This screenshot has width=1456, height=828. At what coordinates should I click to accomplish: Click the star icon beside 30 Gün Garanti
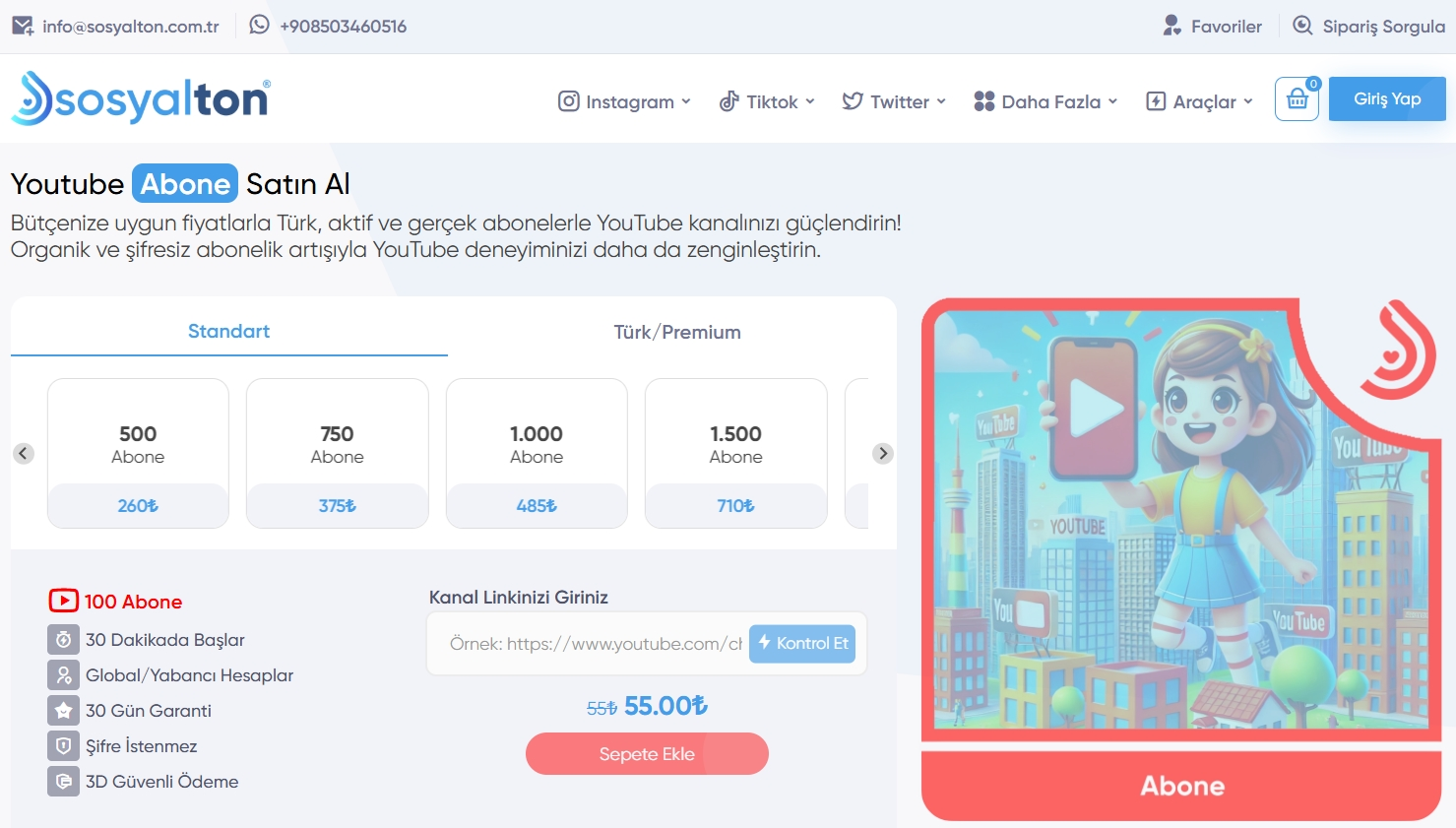[63, 711]
